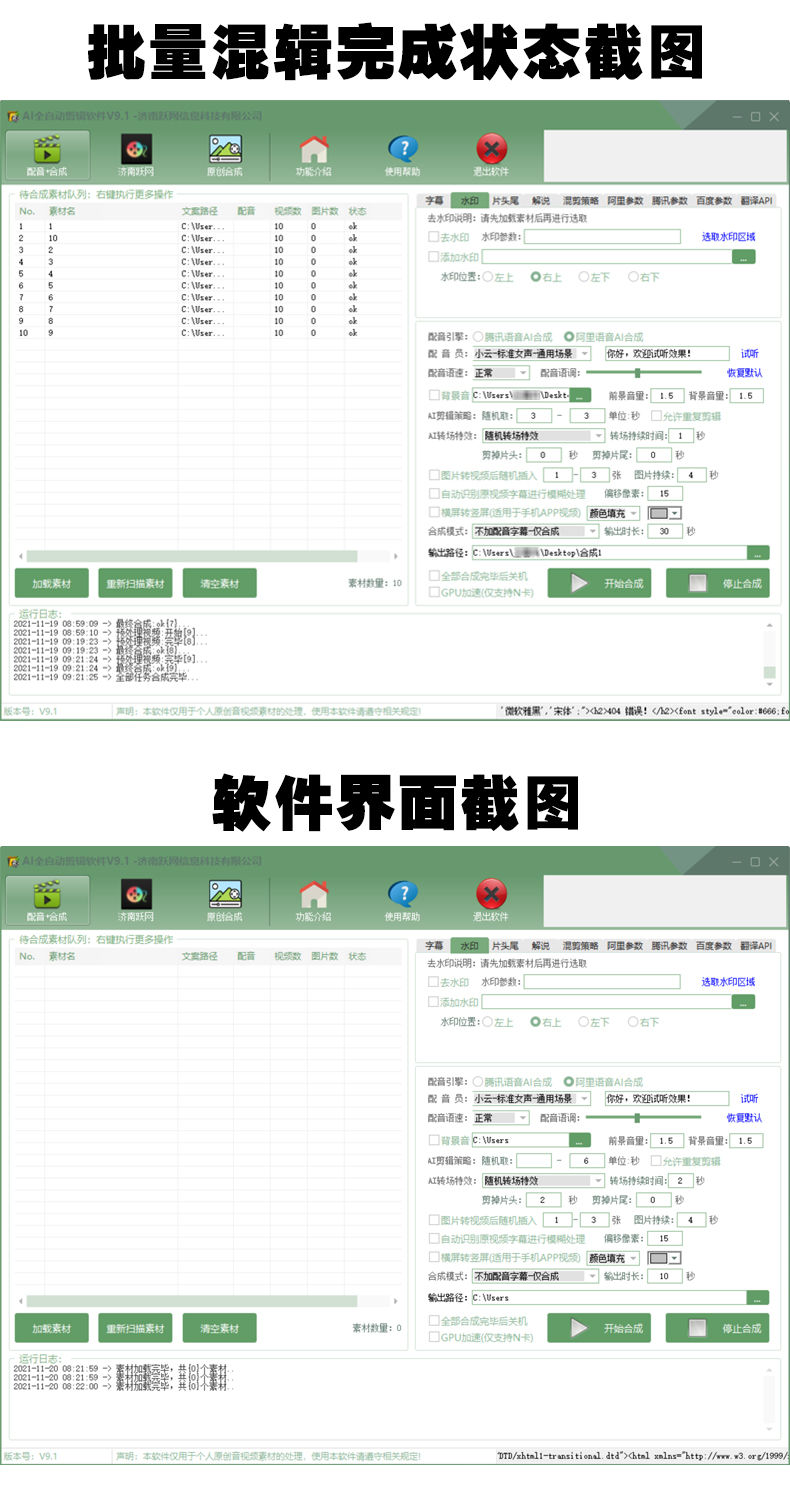Tick 全部合成完毕后关机 checkbox in lower window
This screenshot has height=1497, width=790.
[434, 1321]
